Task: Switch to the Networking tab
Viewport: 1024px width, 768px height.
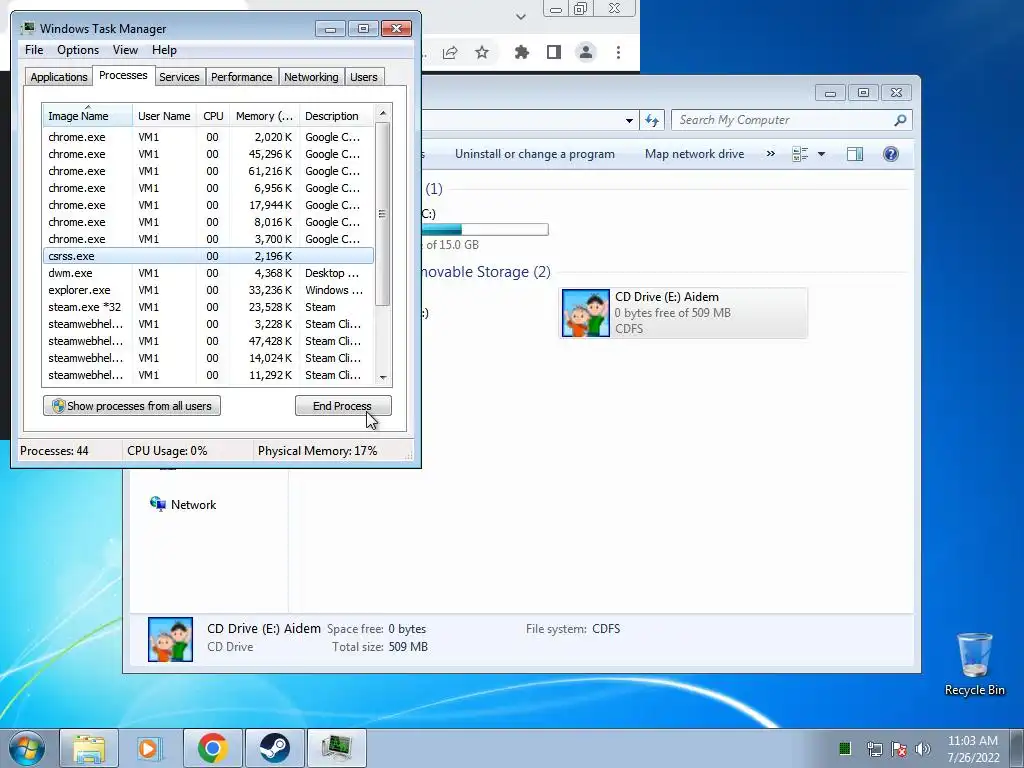Action: [x=311, y=77]
